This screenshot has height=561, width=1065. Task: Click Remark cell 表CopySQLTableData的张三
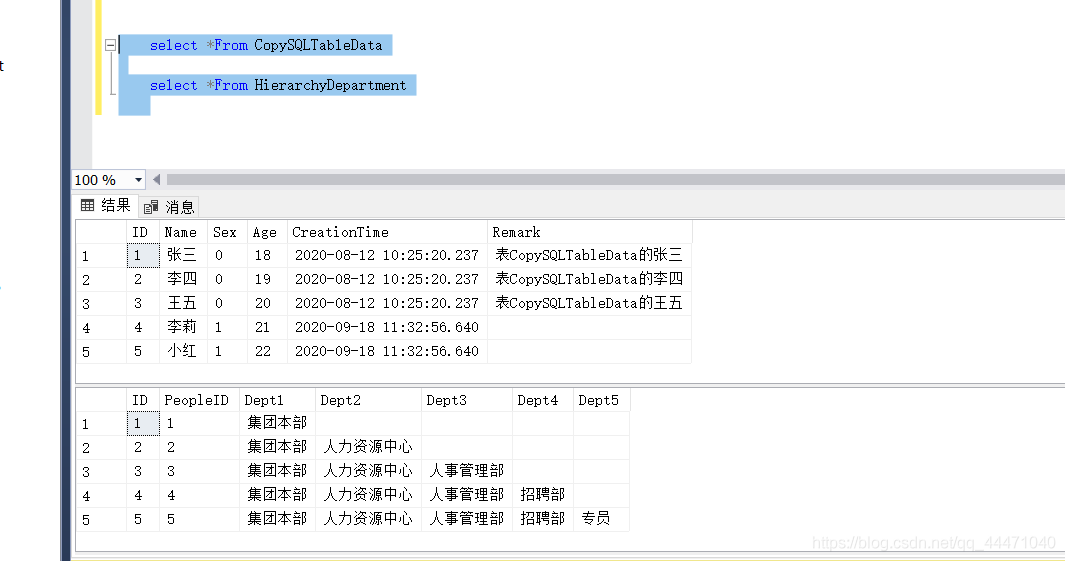590,255
